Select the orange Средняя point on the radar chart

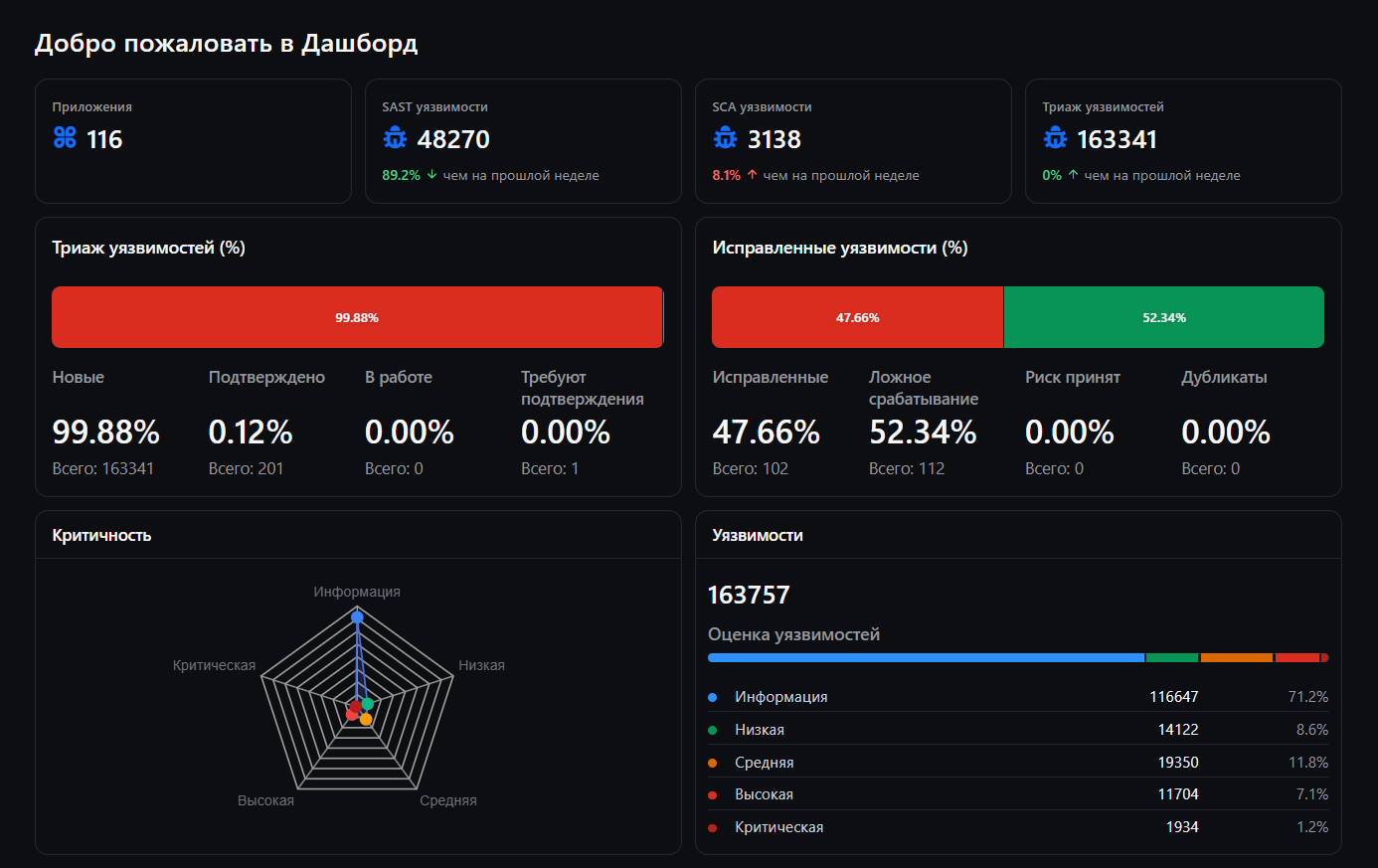[x=366, y=719]
